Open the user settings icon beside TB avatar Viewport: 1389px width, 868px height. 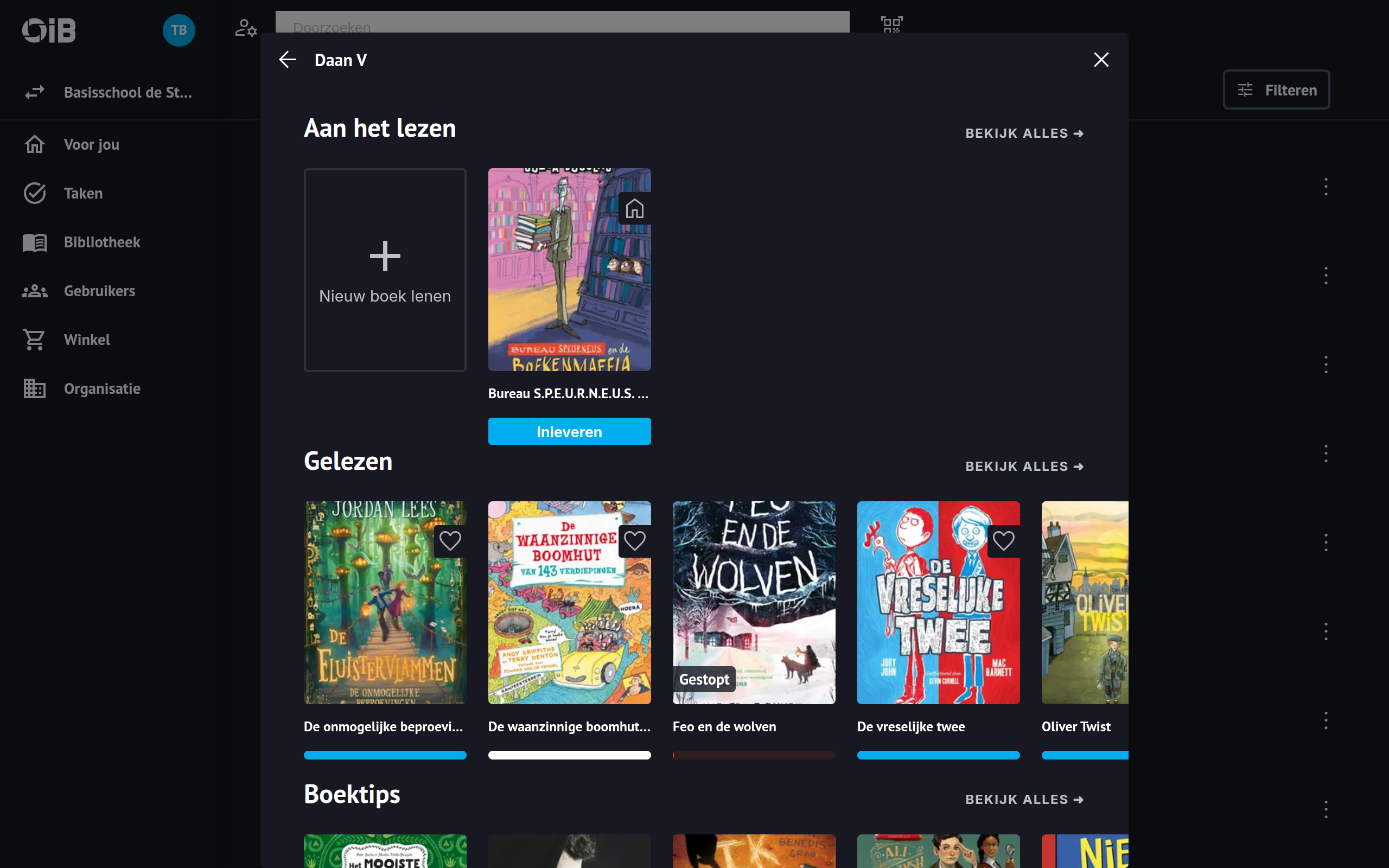tap(246, 28)
